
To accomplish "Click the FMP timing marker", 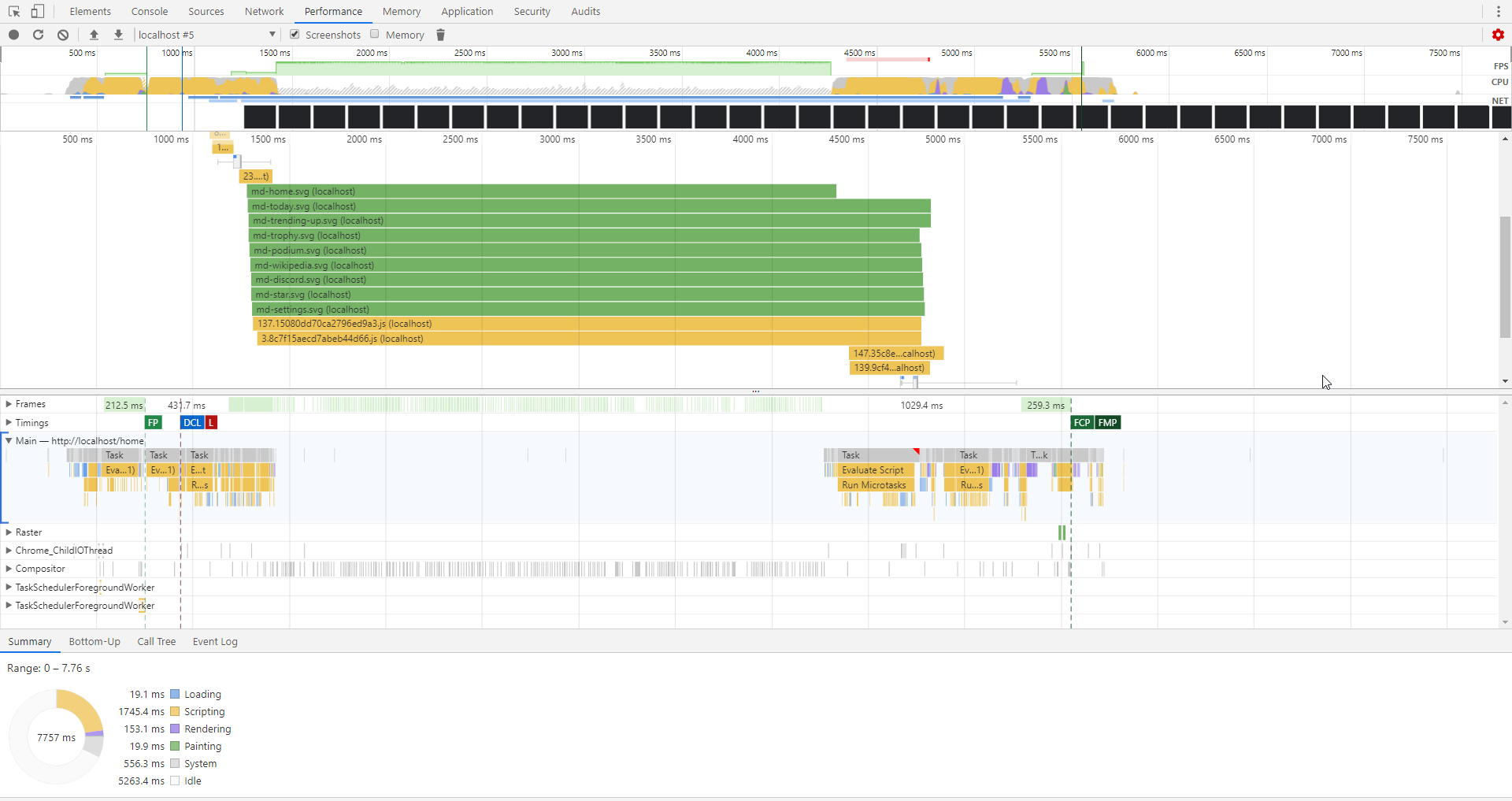I will (x=1108, y=423).
